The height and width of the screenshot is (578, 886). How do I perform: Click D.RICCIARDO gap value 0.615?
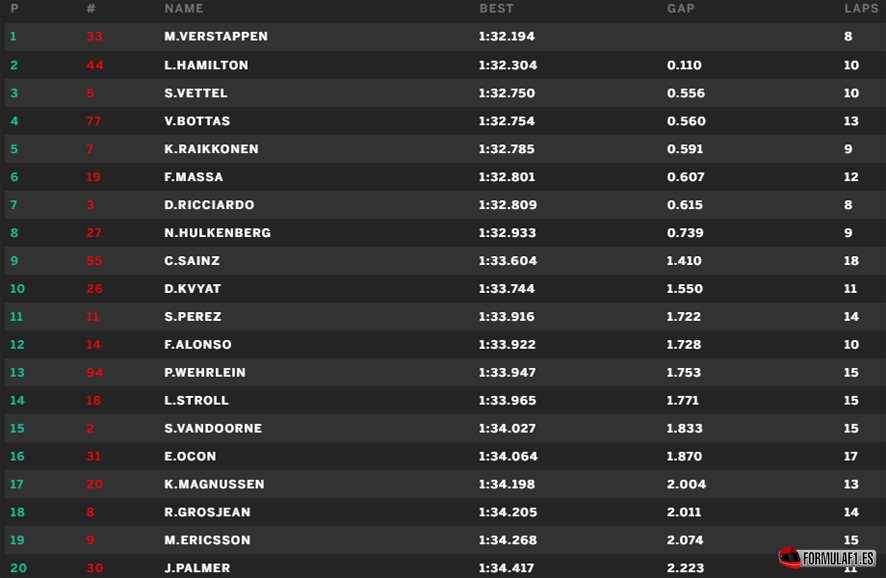tap(685, 205)
